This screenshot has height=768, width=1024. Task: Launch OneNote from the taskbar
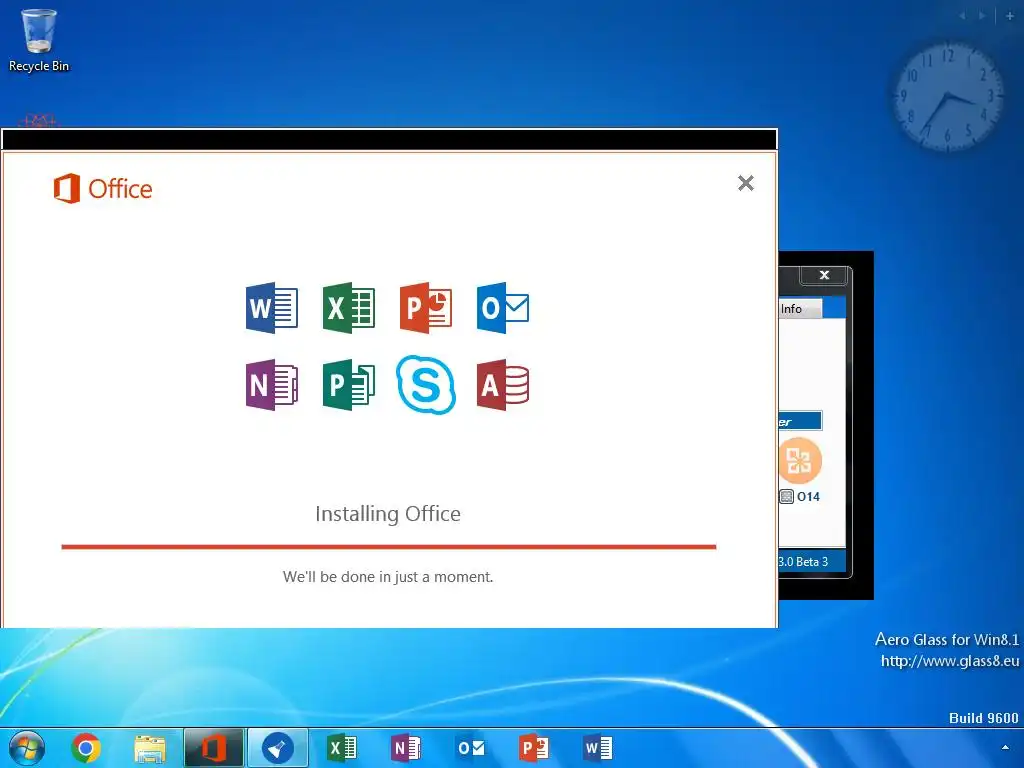tap(406, 748)
